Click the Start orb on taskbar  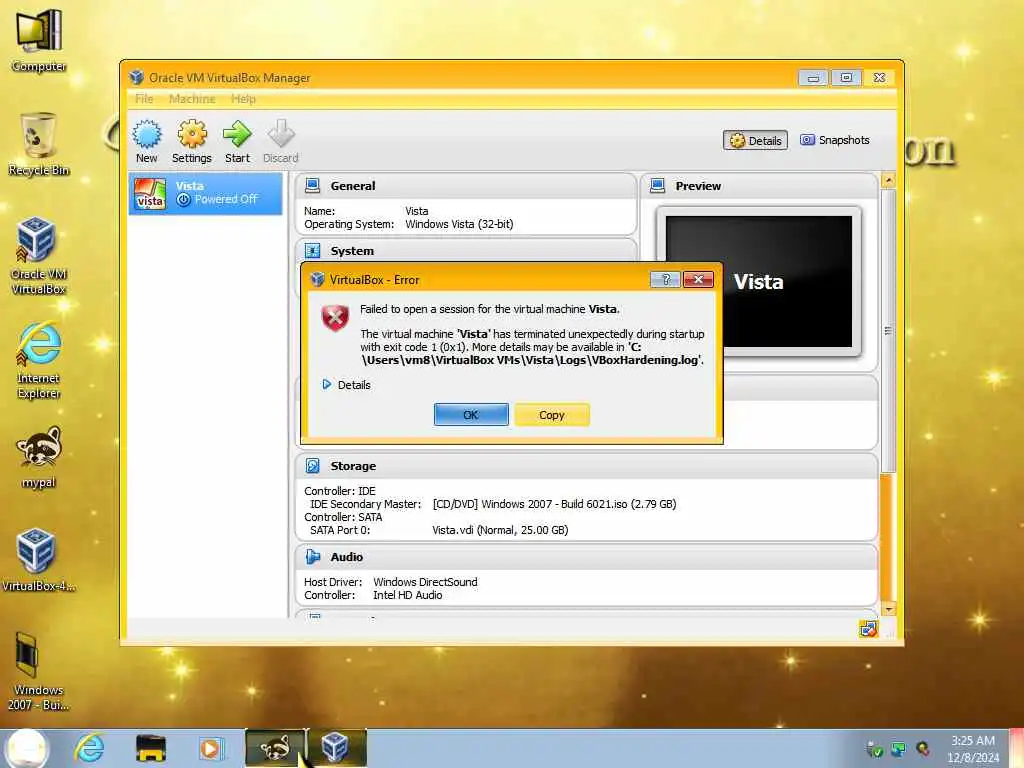[27, 748]
